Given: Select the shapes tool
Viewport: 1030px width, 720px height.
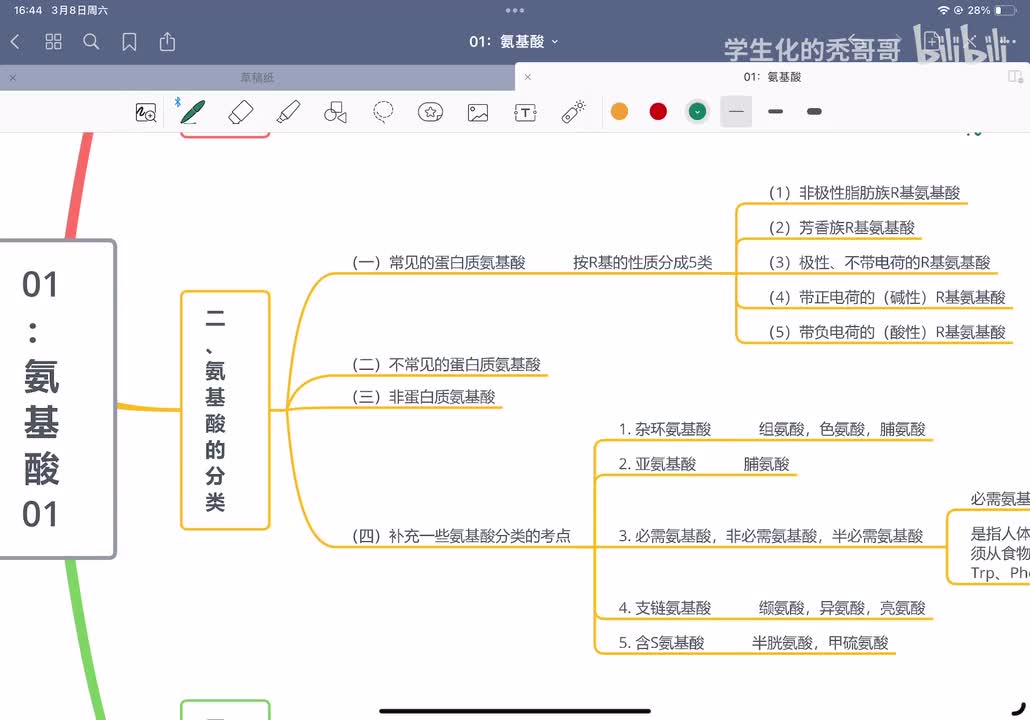Looking at the screenshot, I should point(336,112).
